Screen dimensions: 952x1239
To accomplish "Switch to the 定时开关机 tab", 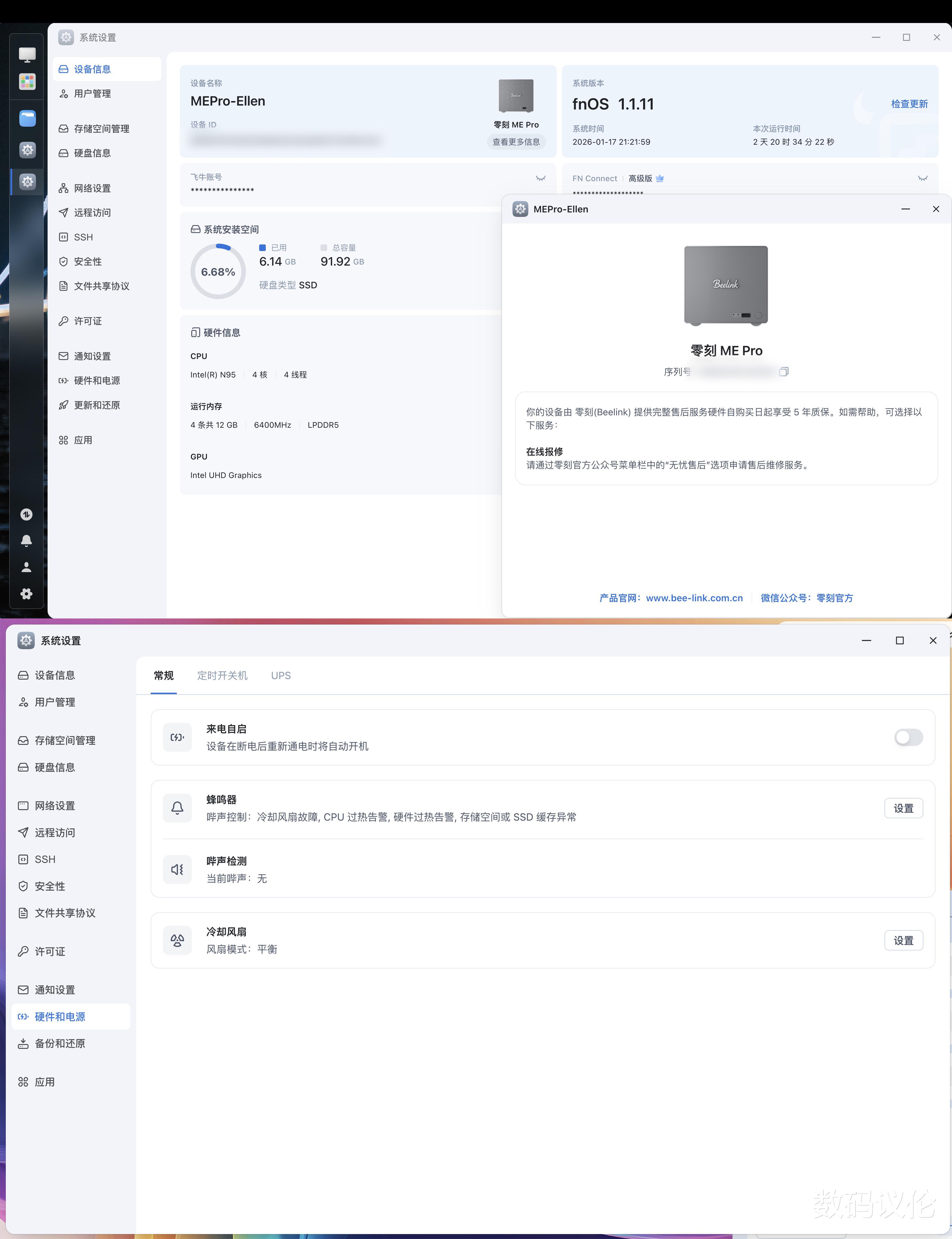I will [x=222, y=676].
